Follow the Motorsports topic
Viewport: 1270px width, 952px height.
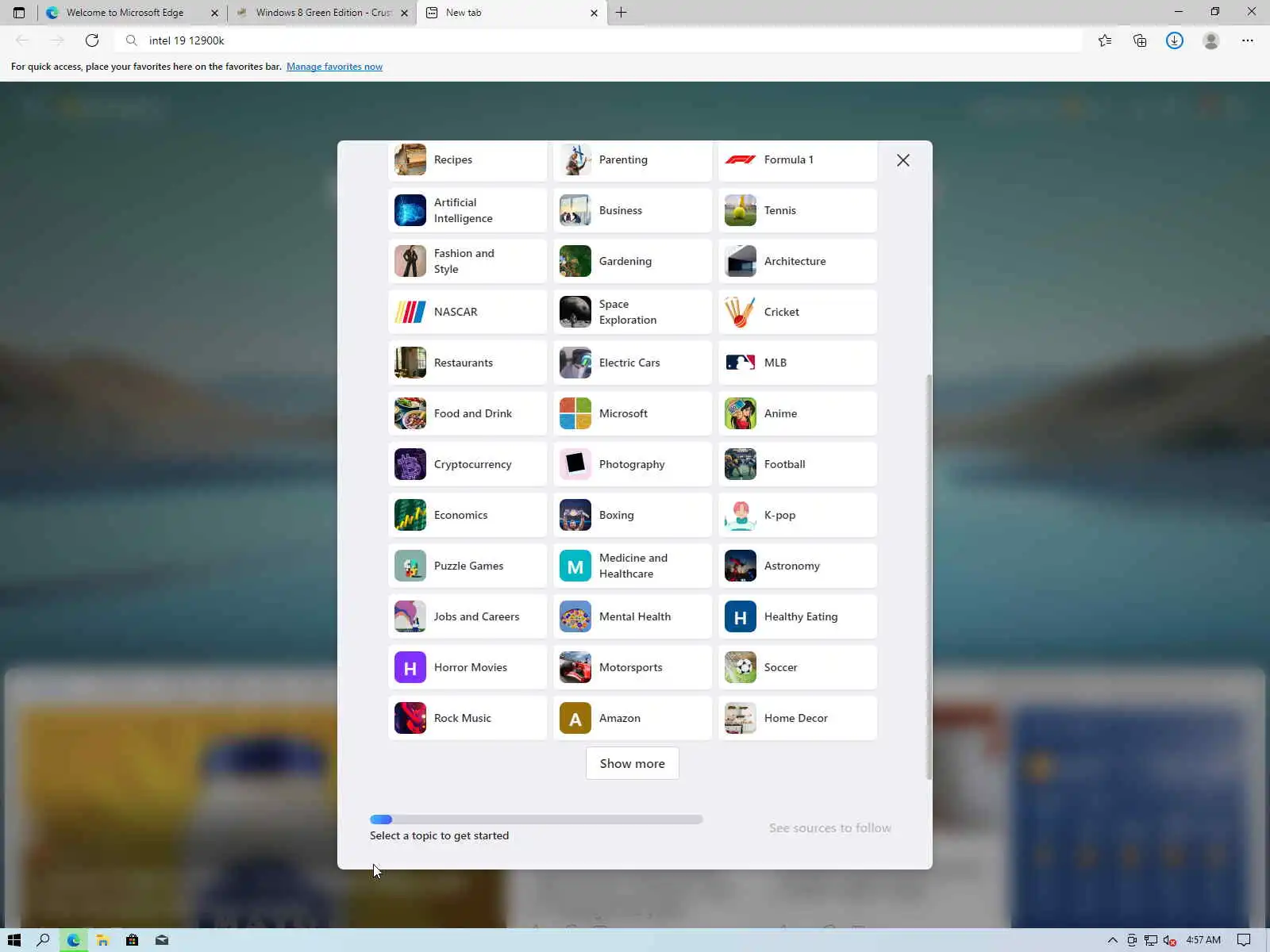633,667
